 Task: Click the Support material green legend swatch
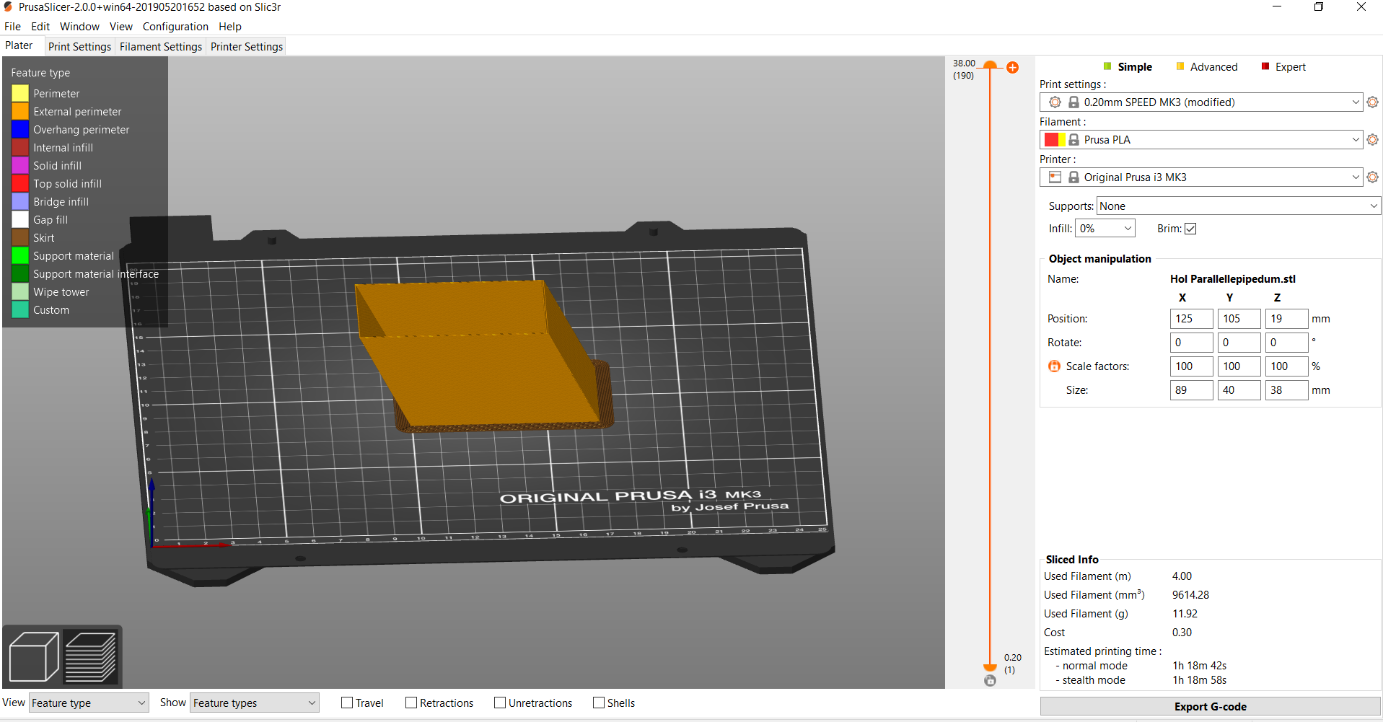(20, 256)
